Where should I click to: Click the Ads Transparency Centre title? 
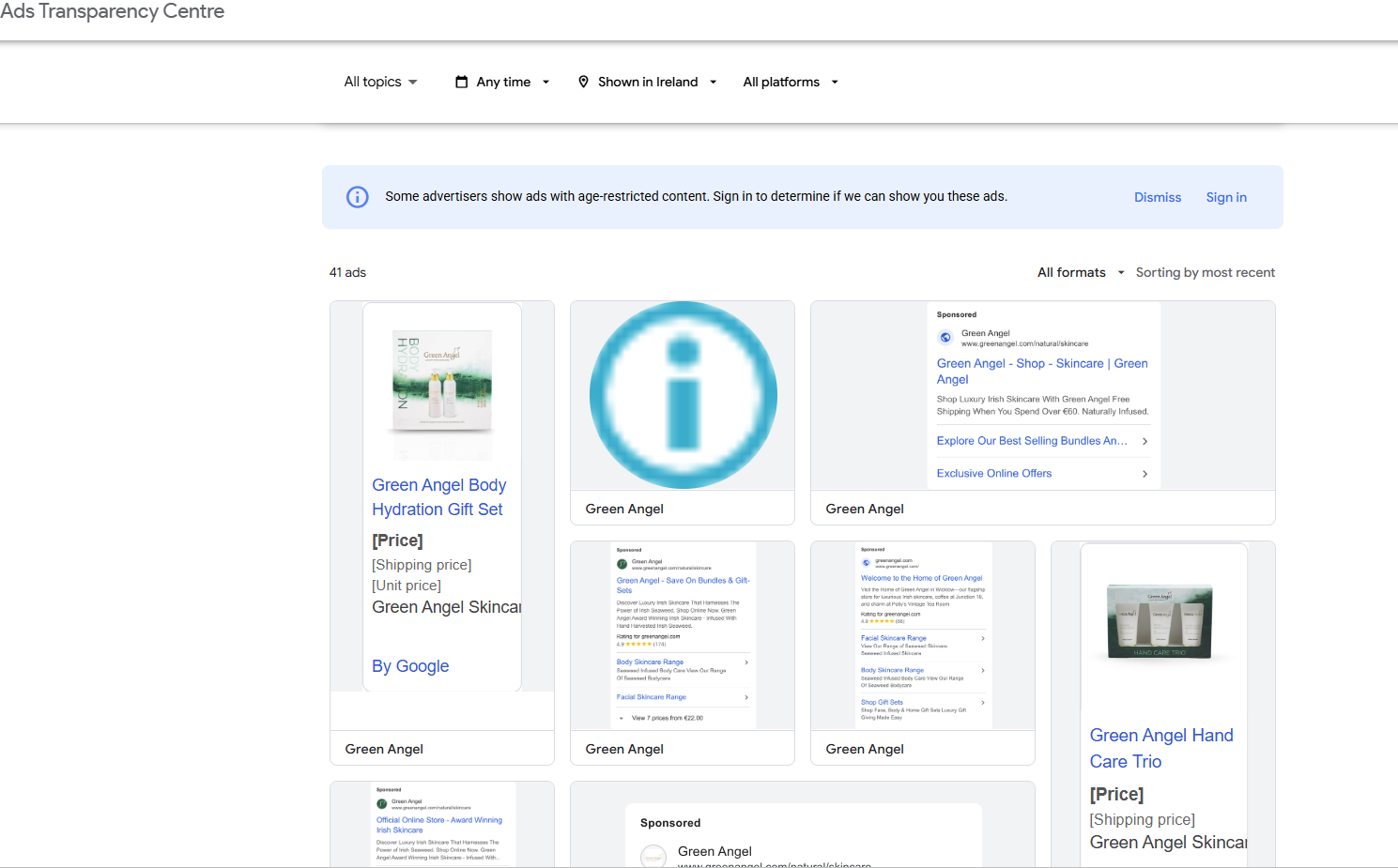click(113, 11)
